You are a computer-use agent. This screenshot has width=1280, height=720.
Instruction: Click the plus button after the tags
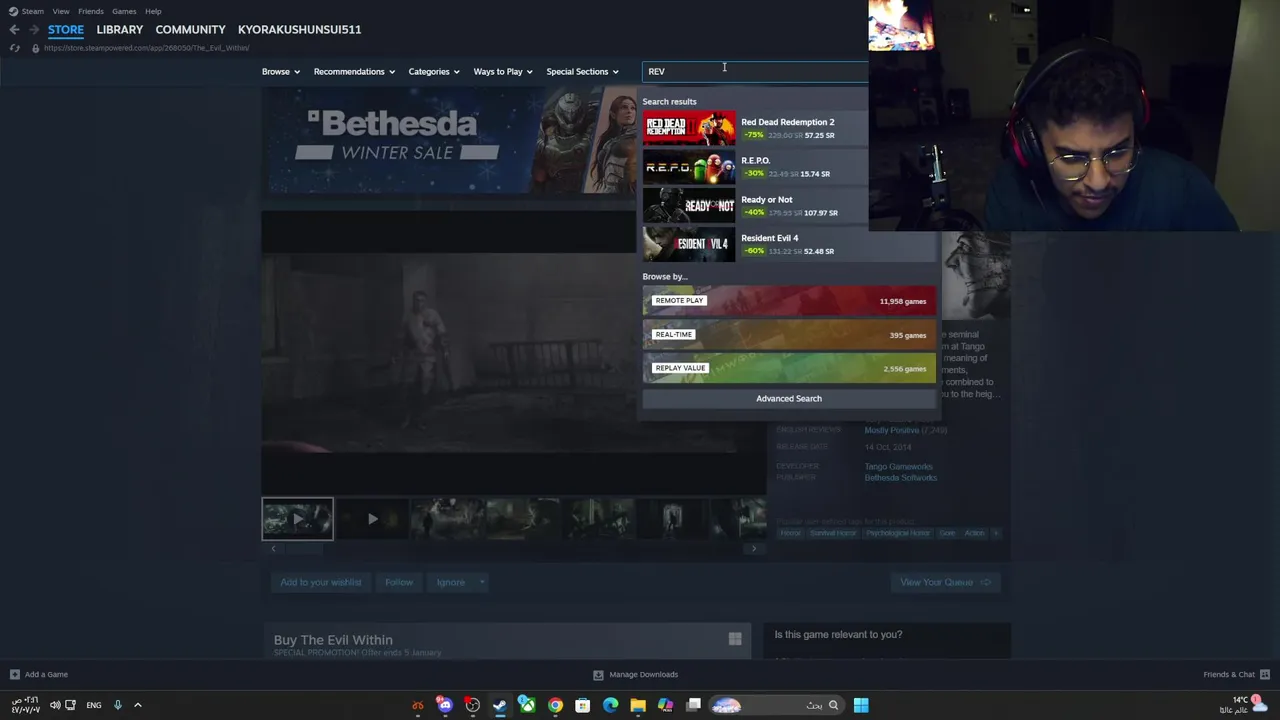[995, 533]
